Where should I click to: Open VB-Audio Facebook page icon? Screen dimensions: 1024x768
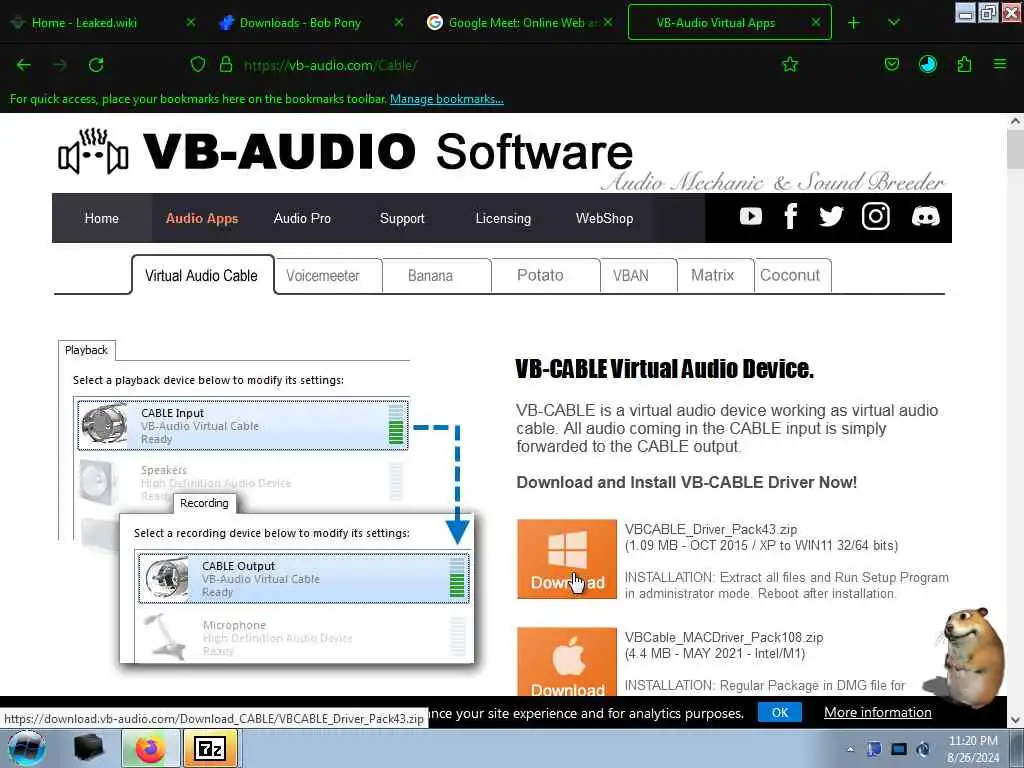pyautogui.click(x=791, y=216)
